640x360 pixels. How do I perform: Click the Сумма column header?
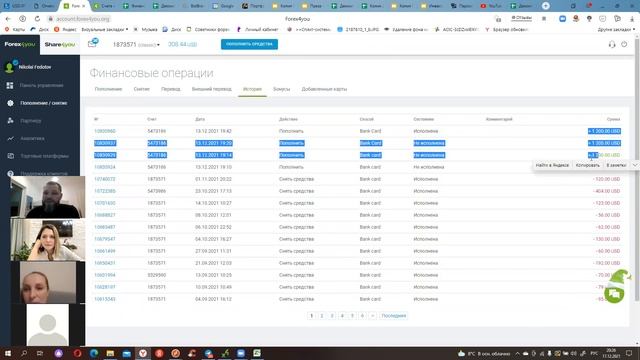pos(613,119)
